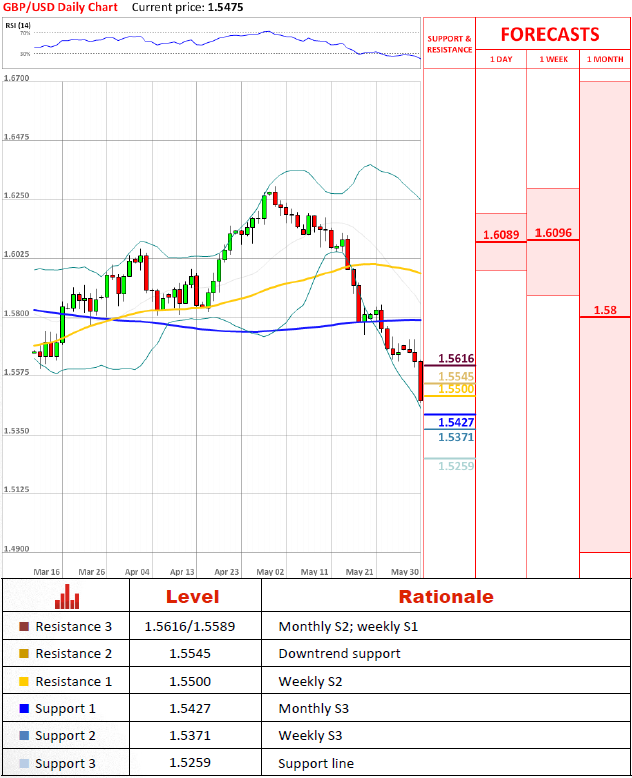
Task: Click the 1.58 one-month forecast value
Action: pyautogui.click(x=605, y=310)
